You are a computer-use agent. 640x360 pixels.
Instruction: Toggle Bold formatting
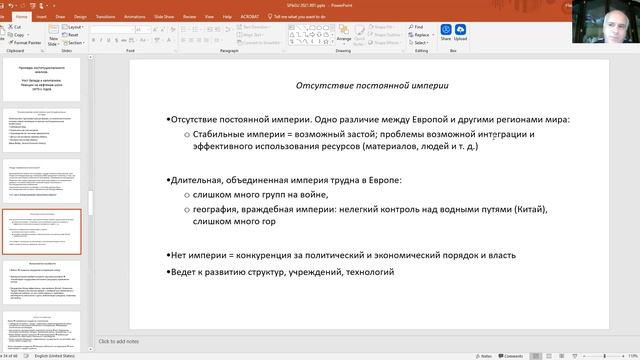(93, 40)
